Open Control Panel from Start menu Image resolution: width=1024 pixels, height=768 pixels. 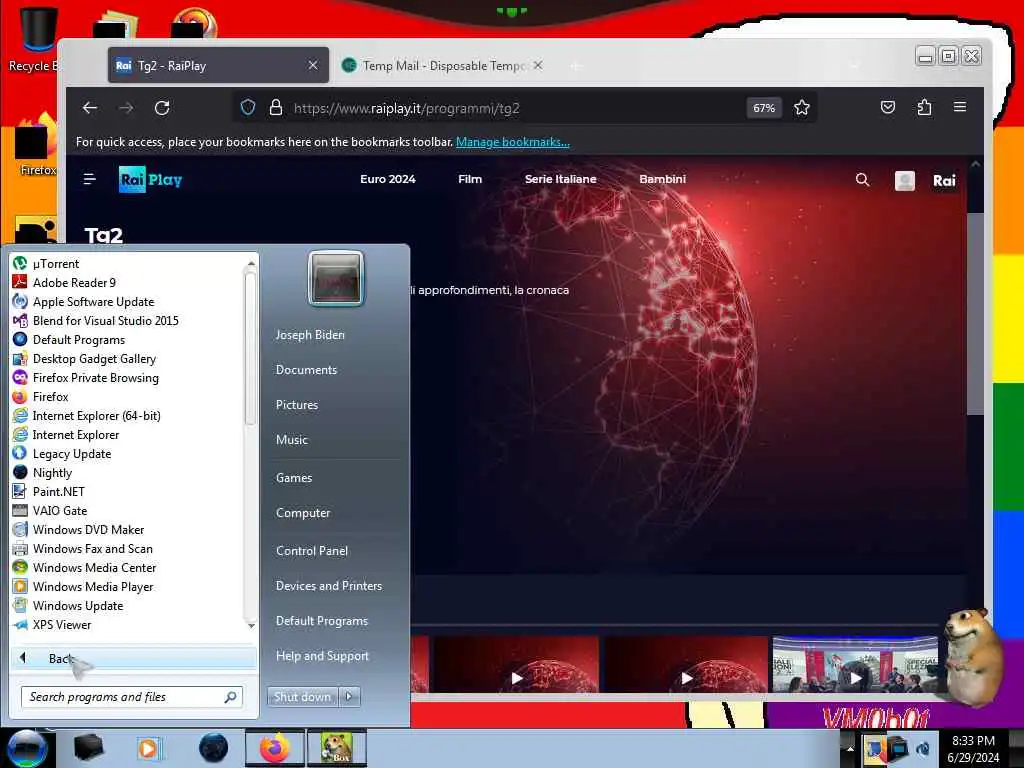tap(312, 551)
